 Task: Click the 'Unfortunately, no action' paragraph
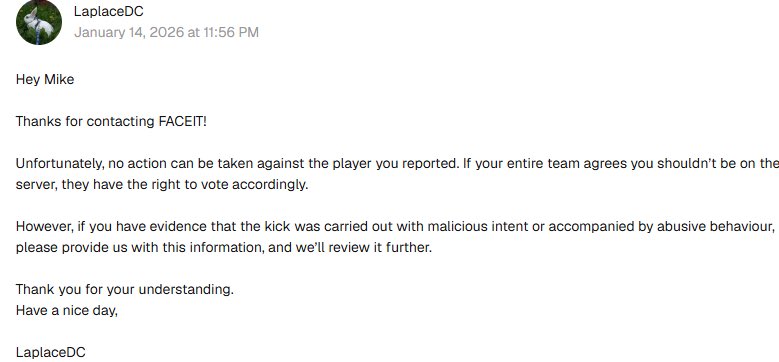(397, 174)
